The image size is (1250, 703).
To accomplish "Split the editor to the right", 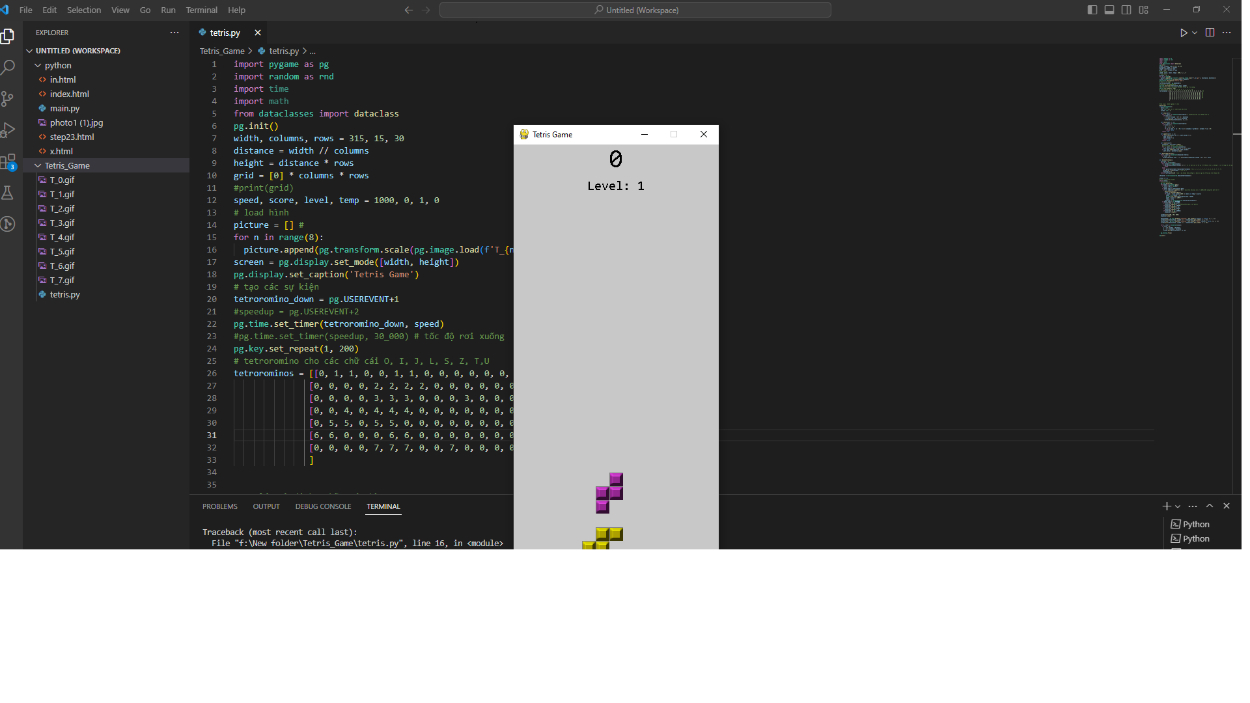I will click(1209, 33).
